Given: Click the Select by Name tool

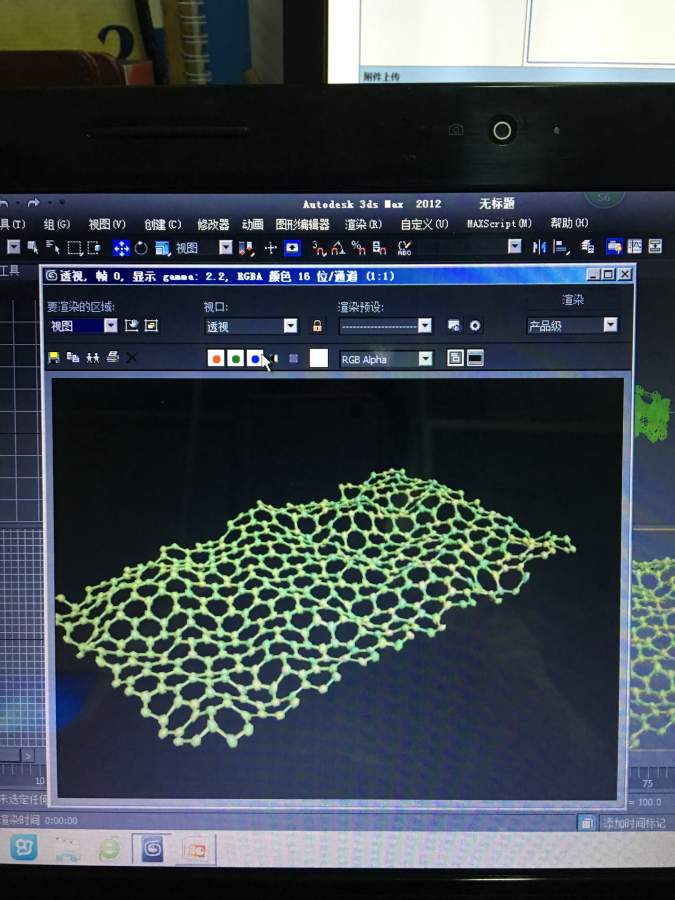Looking at the screenshot, I should tap(53, 247).
